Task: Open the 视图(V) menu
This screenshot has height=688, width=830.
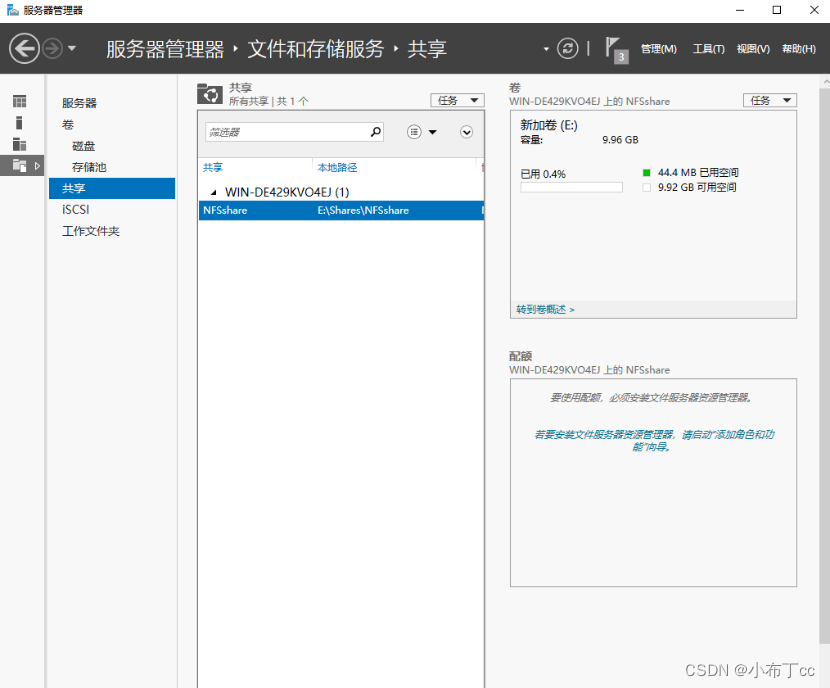Action: coord(753,49)
